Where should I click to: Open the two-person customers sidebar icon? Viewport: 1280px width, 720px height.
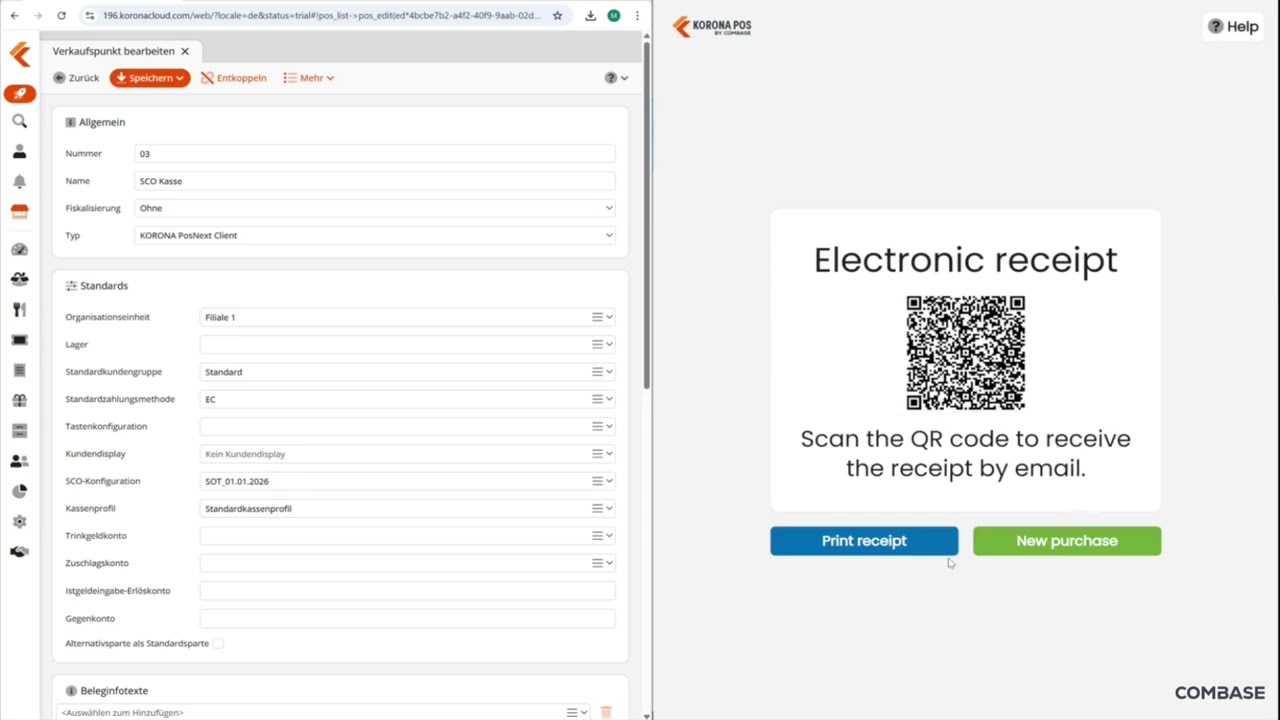click(x=19, y=461)
